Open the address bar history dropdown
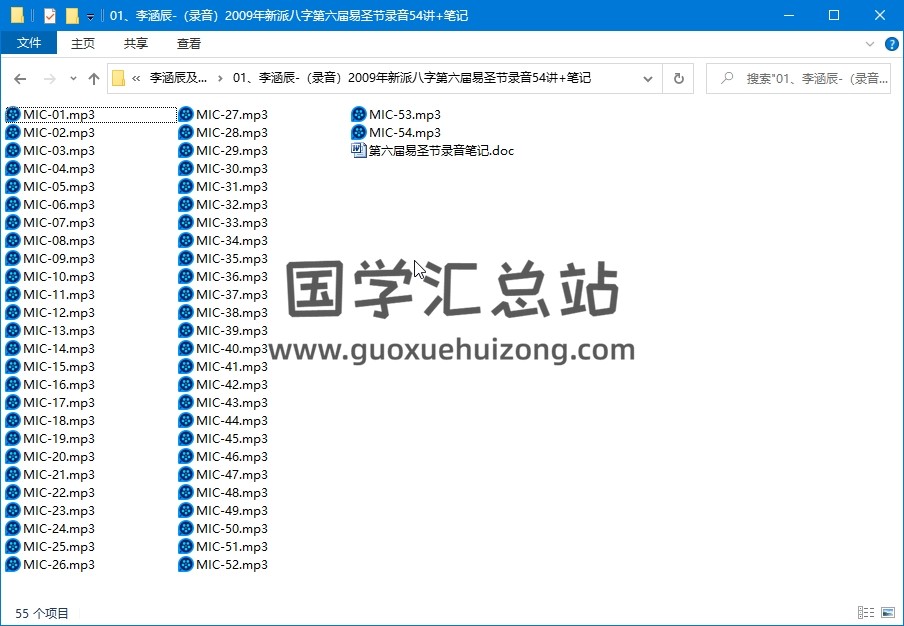This screenshot has height=626, width=904. [648, 78]
